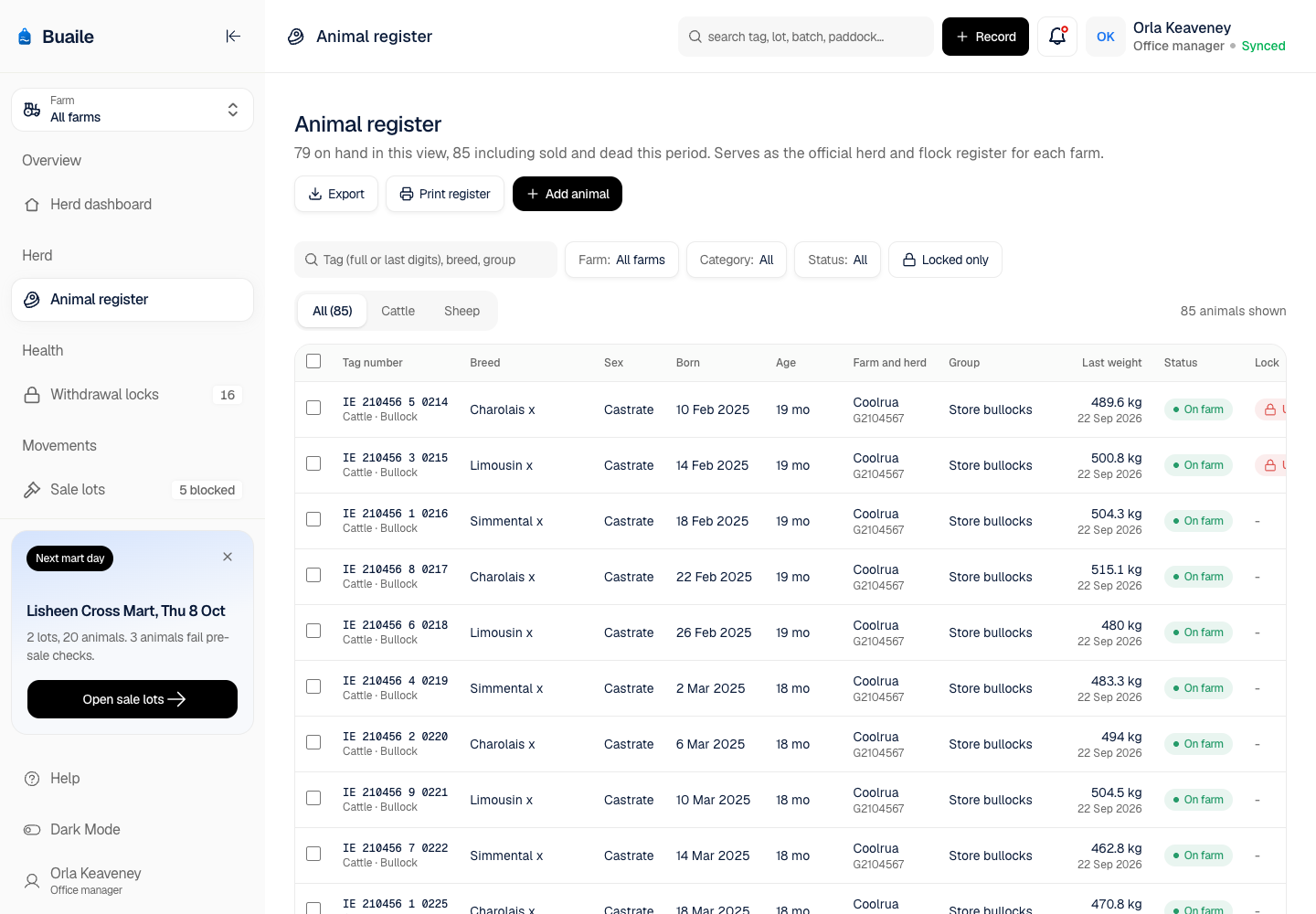Click Print register
The image size is (1316, 914).
coord(445,194)
